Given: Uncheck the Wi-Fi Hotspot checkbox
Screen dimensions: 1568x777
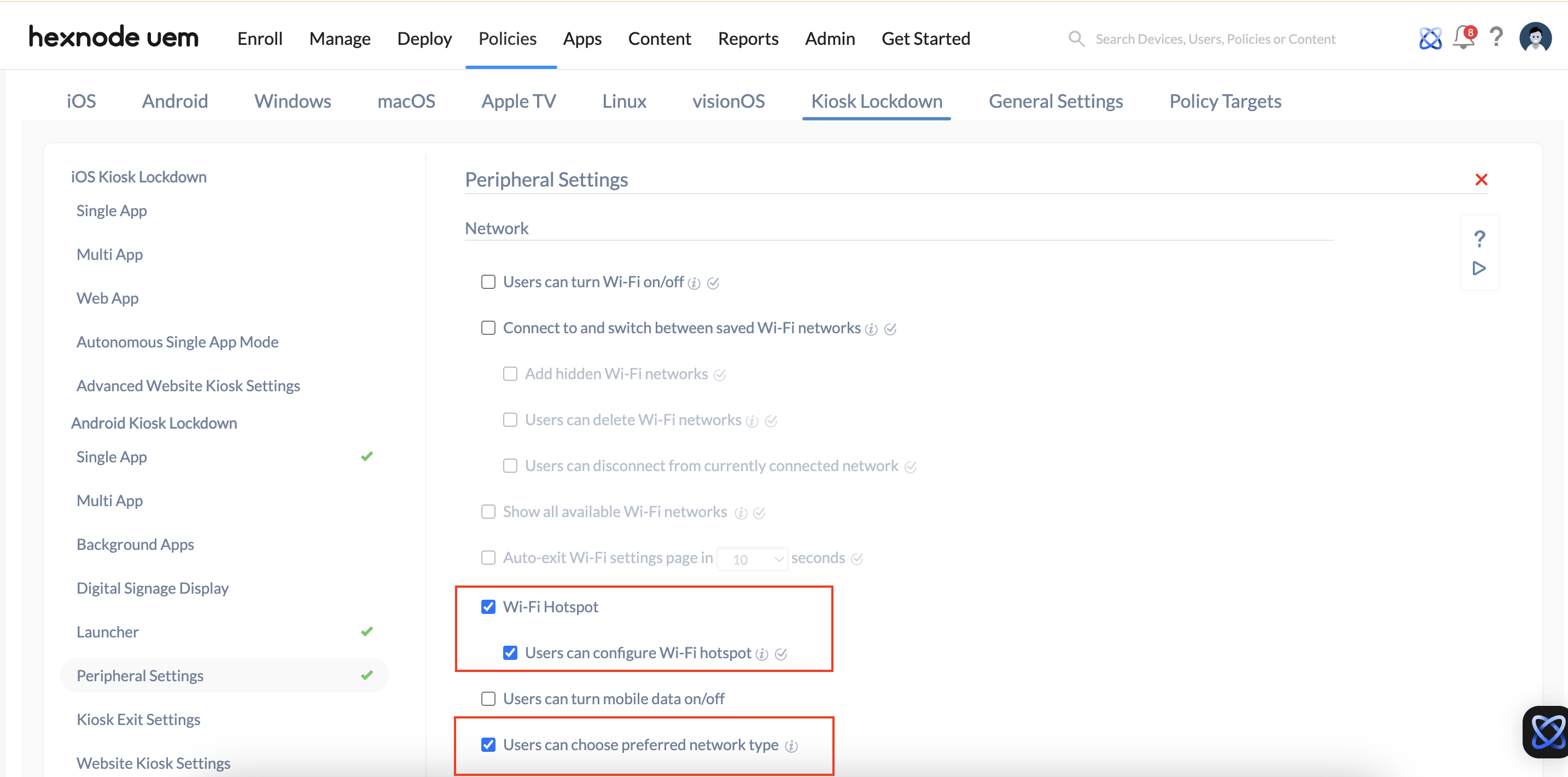Looking at the screenshot, I should click(488, 607).
